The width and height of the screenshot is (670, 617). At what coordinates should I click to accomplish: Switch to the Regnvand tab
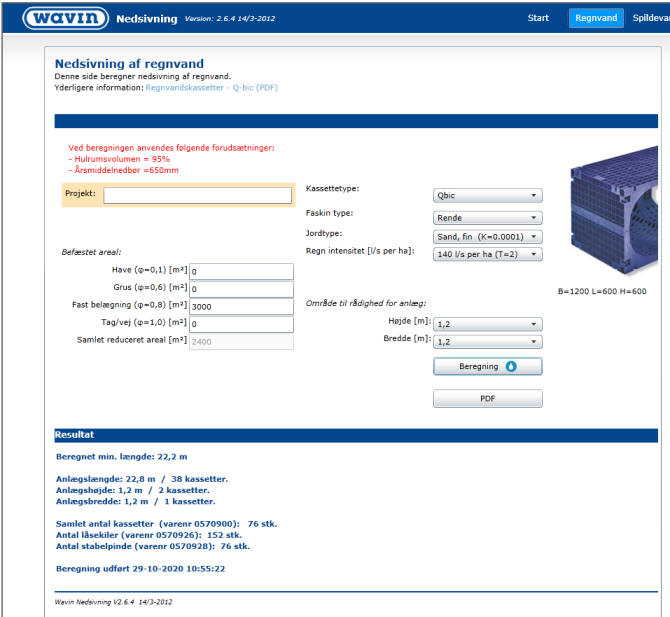pos(596,18)
